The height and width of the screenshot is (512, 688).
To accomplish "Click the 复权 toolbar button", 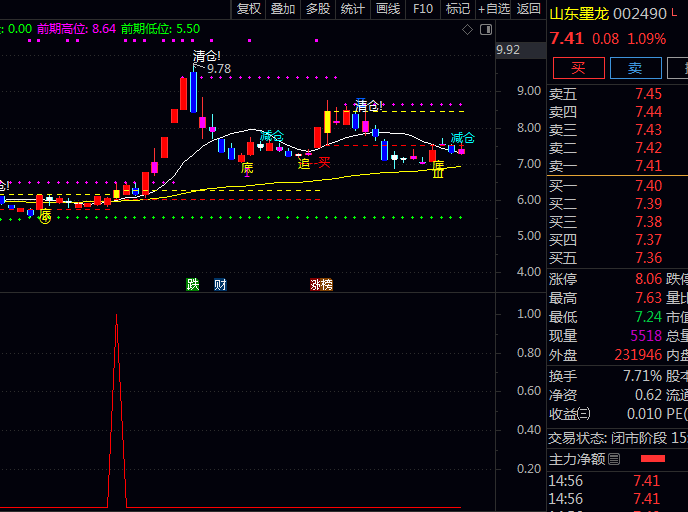I will (248, 9).
